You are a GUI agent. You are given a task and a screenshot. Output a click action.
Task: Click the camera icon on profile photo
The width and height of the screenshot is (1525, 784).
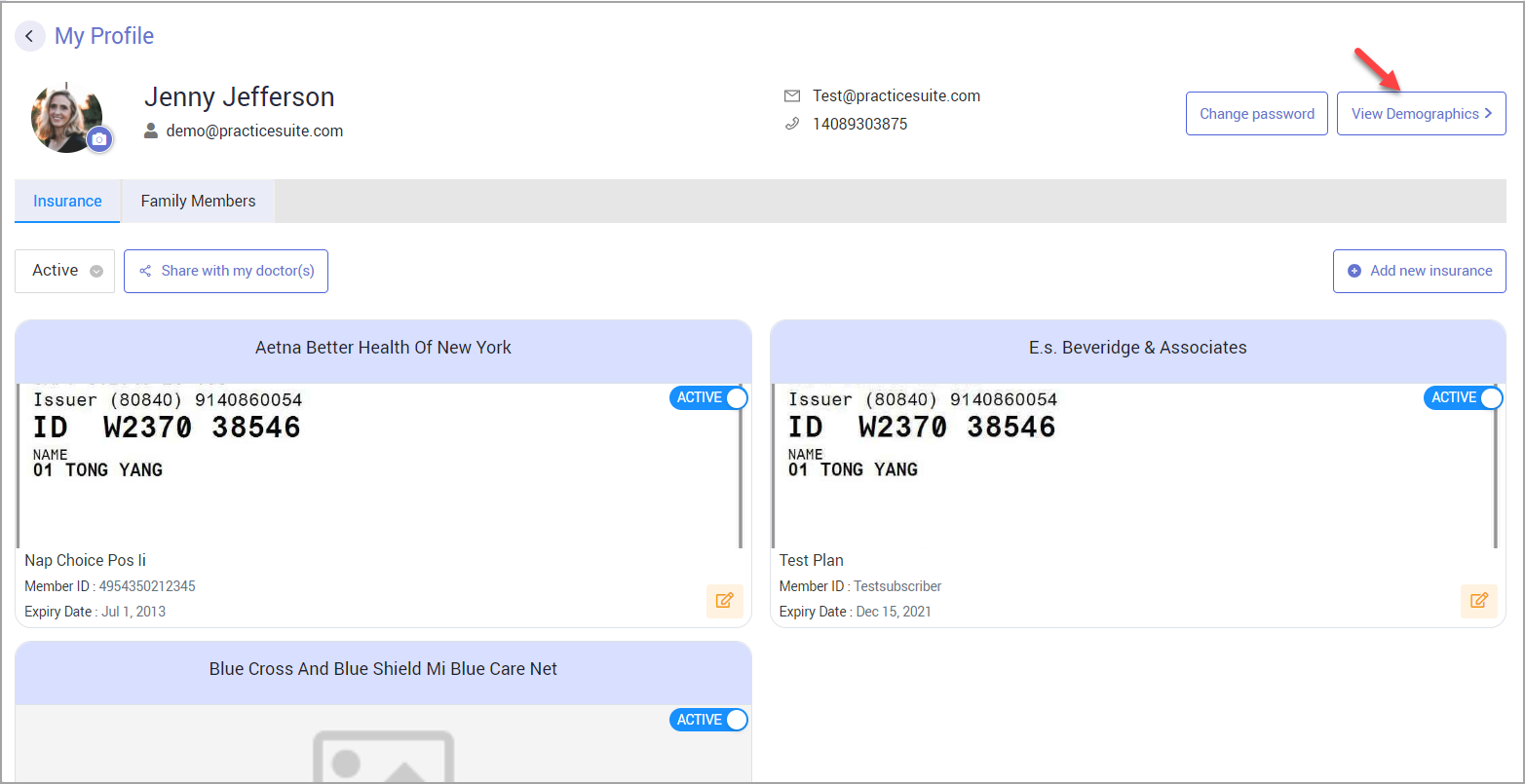[x=98, y=140]
